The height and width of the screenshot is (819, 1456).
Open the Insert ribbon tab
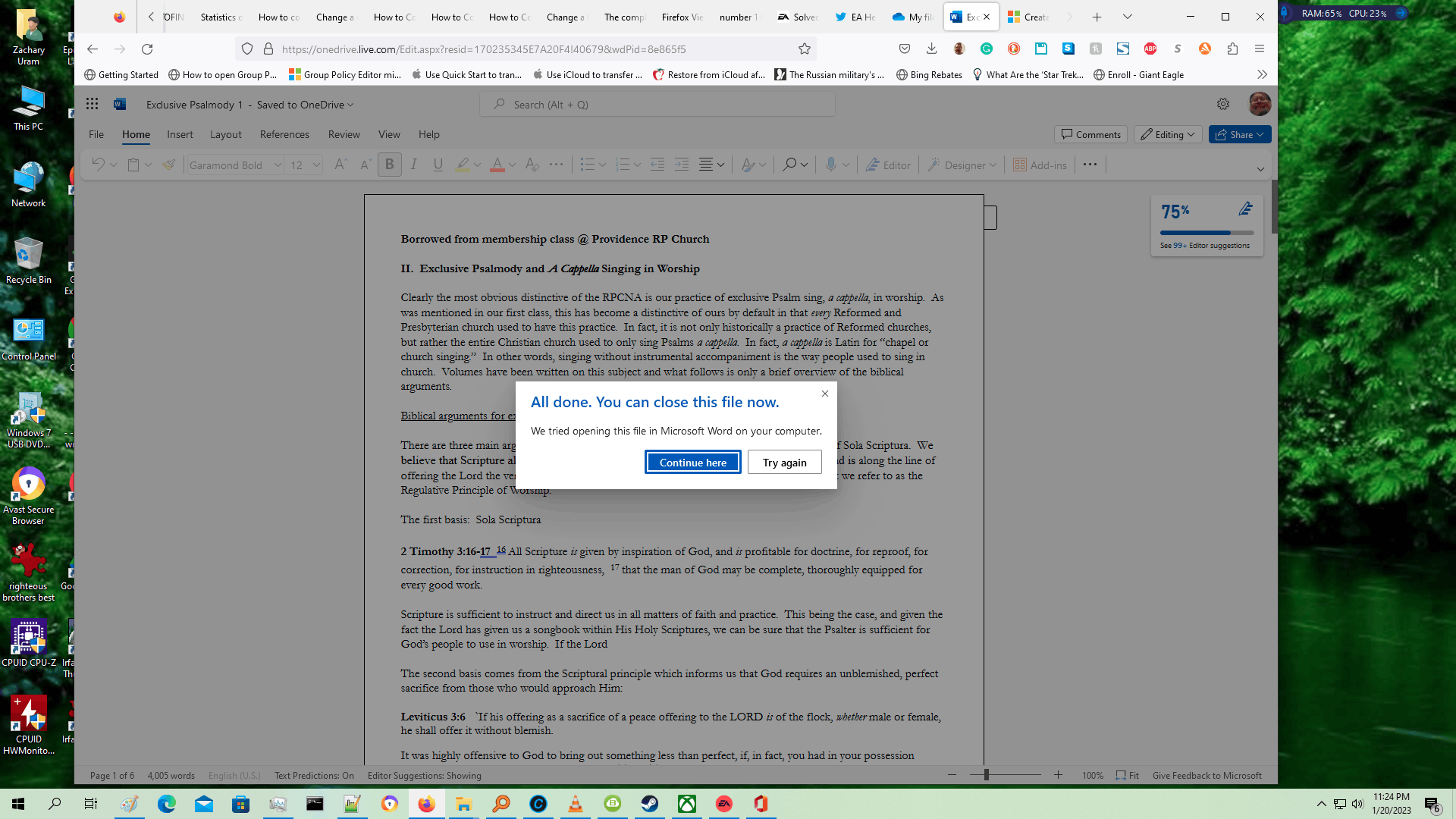coord(180,134)
